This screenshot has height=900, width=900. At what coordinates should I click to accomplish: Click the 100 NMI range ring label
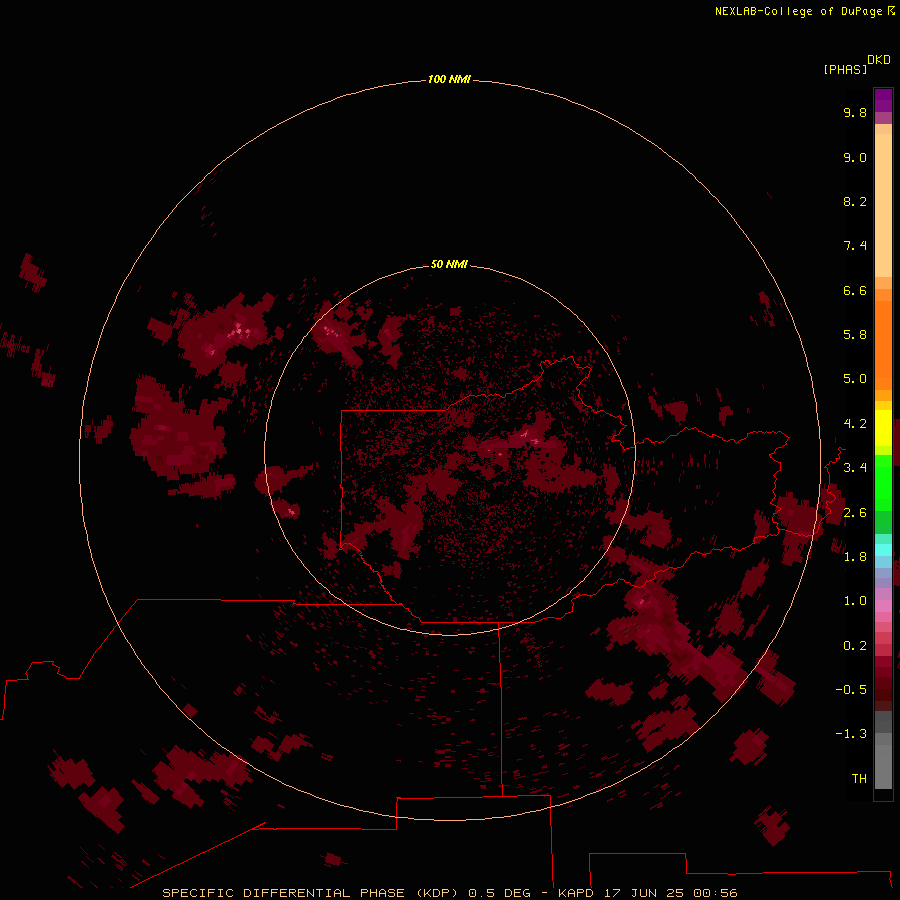(x=449, y=79)
